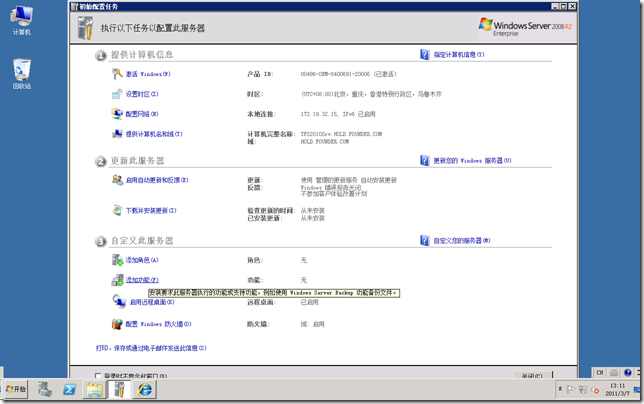
Task: Click the 提供计算机名和域 computer icon
Action: 117,134
